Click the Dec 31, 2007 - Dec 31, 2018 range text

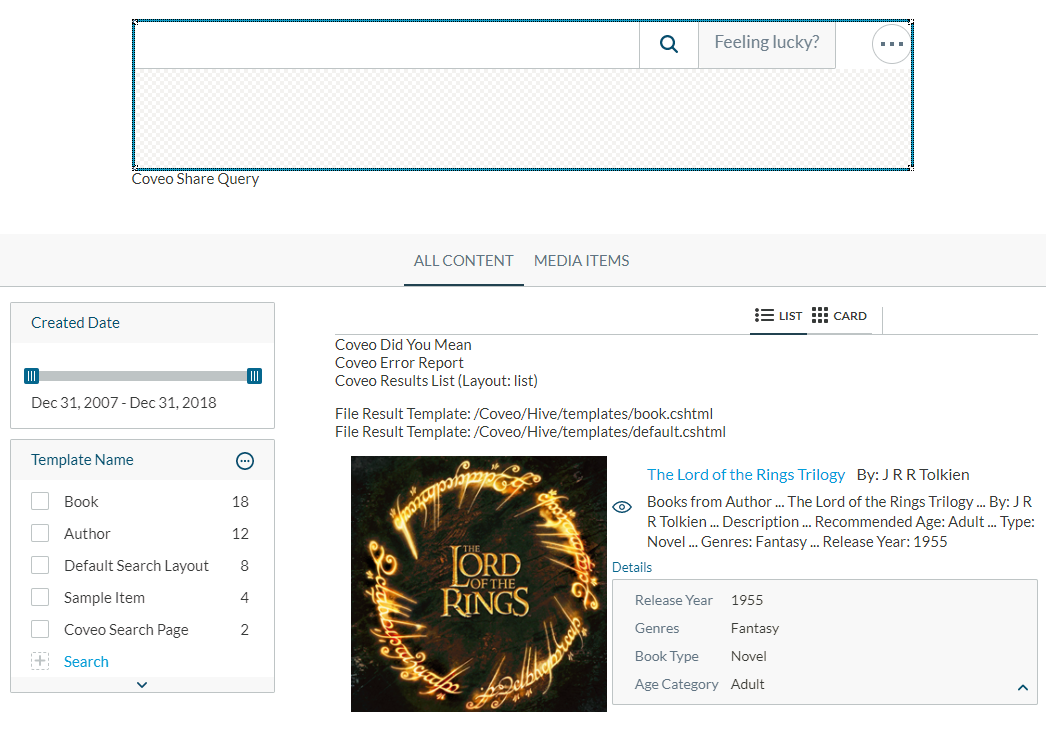[124, 403]
